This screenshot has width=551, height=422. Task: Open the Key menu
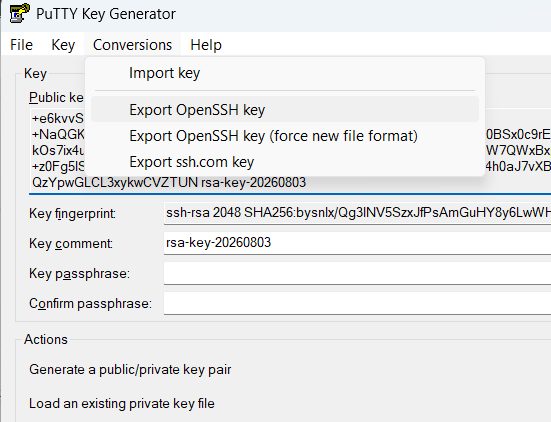tap(63, 45)
